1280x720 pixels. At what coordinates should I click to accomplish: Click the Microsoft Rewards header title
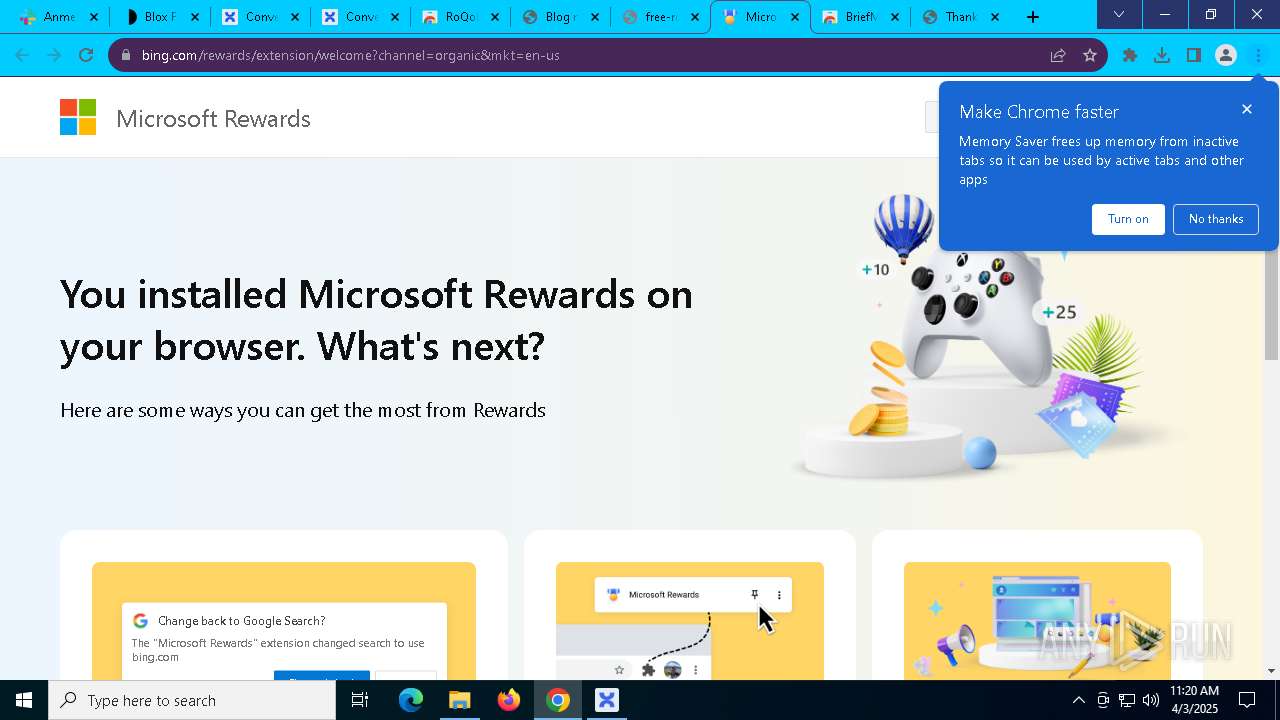click(213, 119)
